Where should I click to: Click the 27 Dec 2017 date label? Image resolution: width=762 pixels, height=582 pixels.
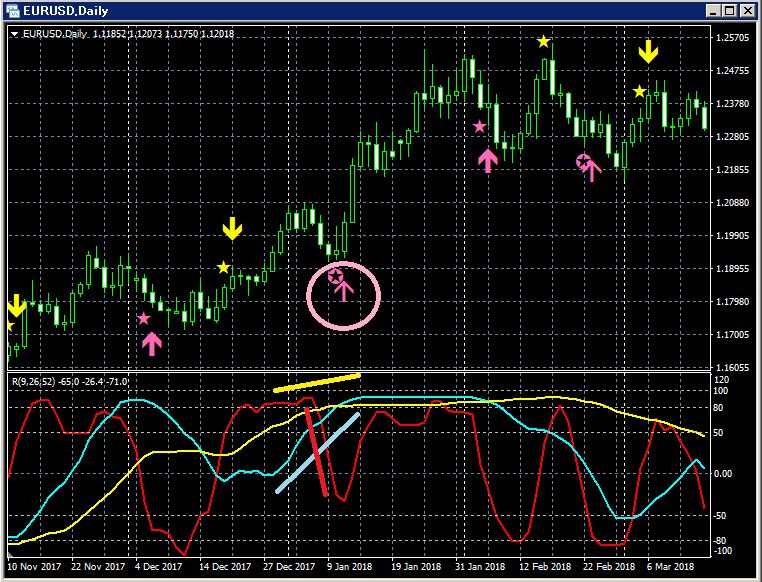point(289,567)
